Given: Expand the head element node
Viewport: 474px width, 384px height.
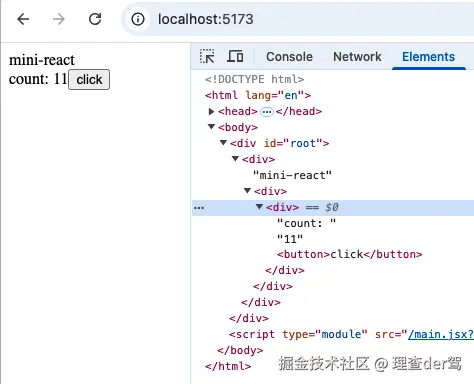Looking at the screenshot, I should [211, 111].
